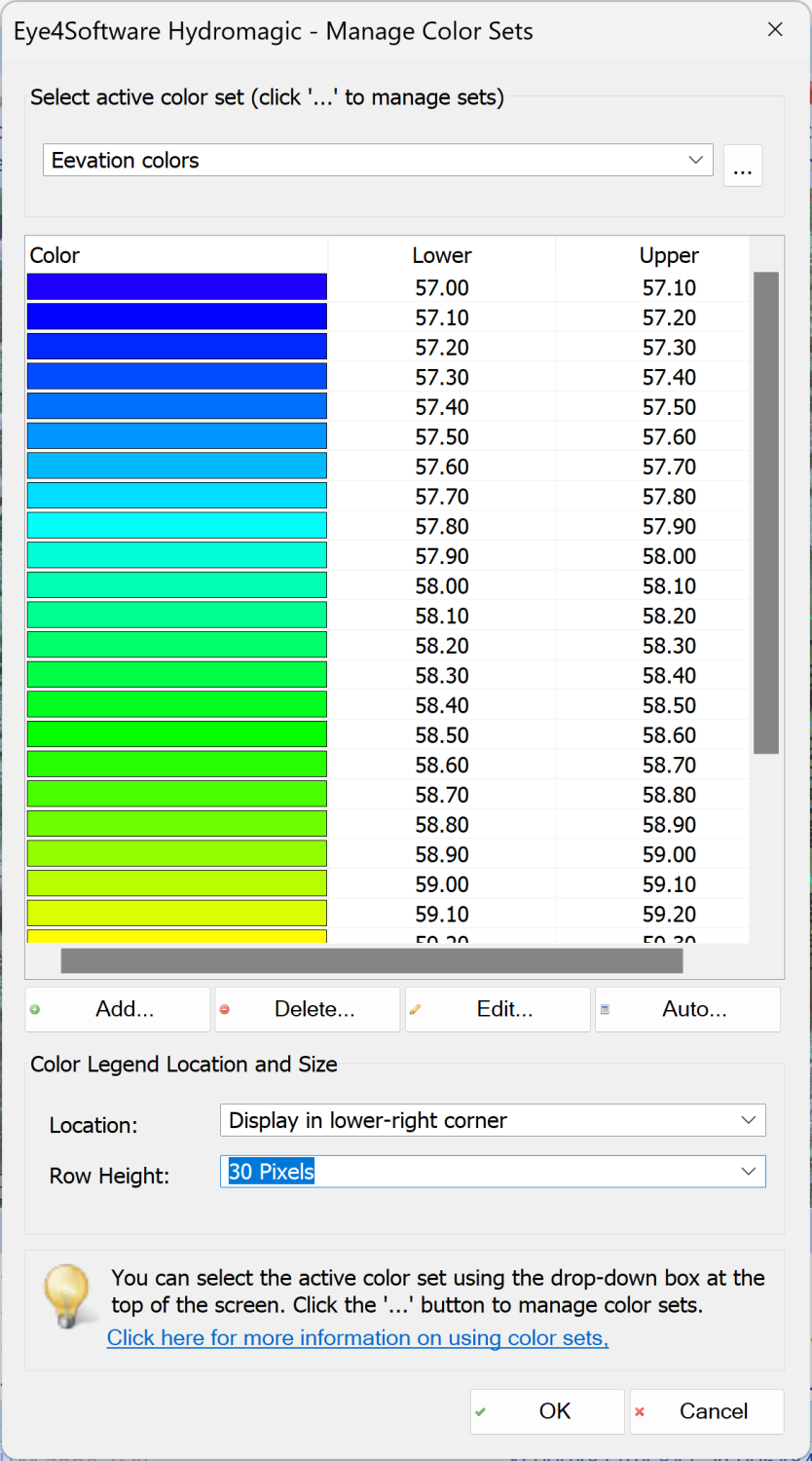Select the color swatch for 58.00 row
The width and height of the screenshot is (812, 1461).
[177, 584]
